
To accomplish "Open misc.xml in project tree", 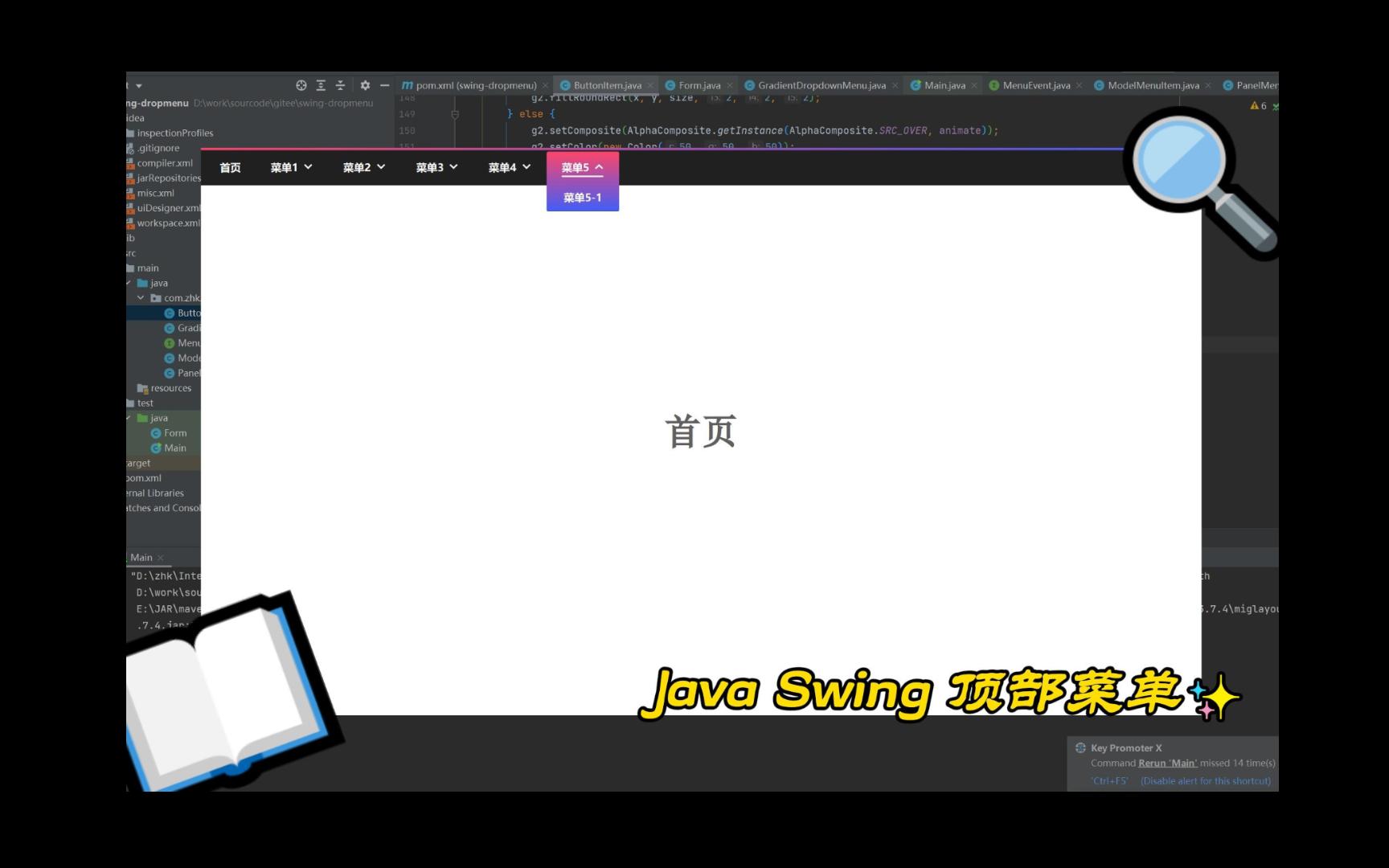I will coord(150,193).
